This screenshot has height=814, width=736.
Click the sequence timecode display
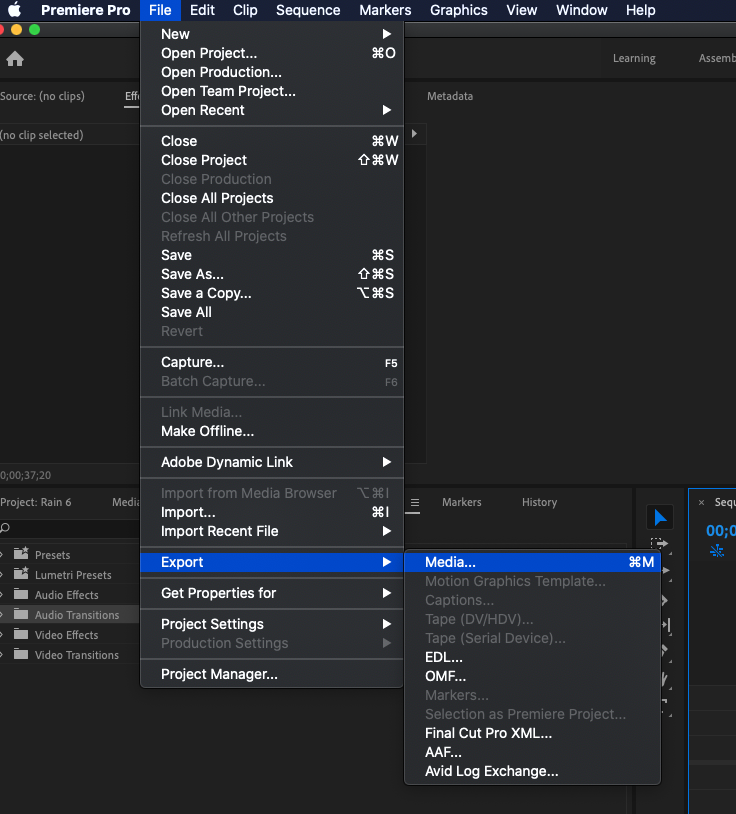[720, 530]
